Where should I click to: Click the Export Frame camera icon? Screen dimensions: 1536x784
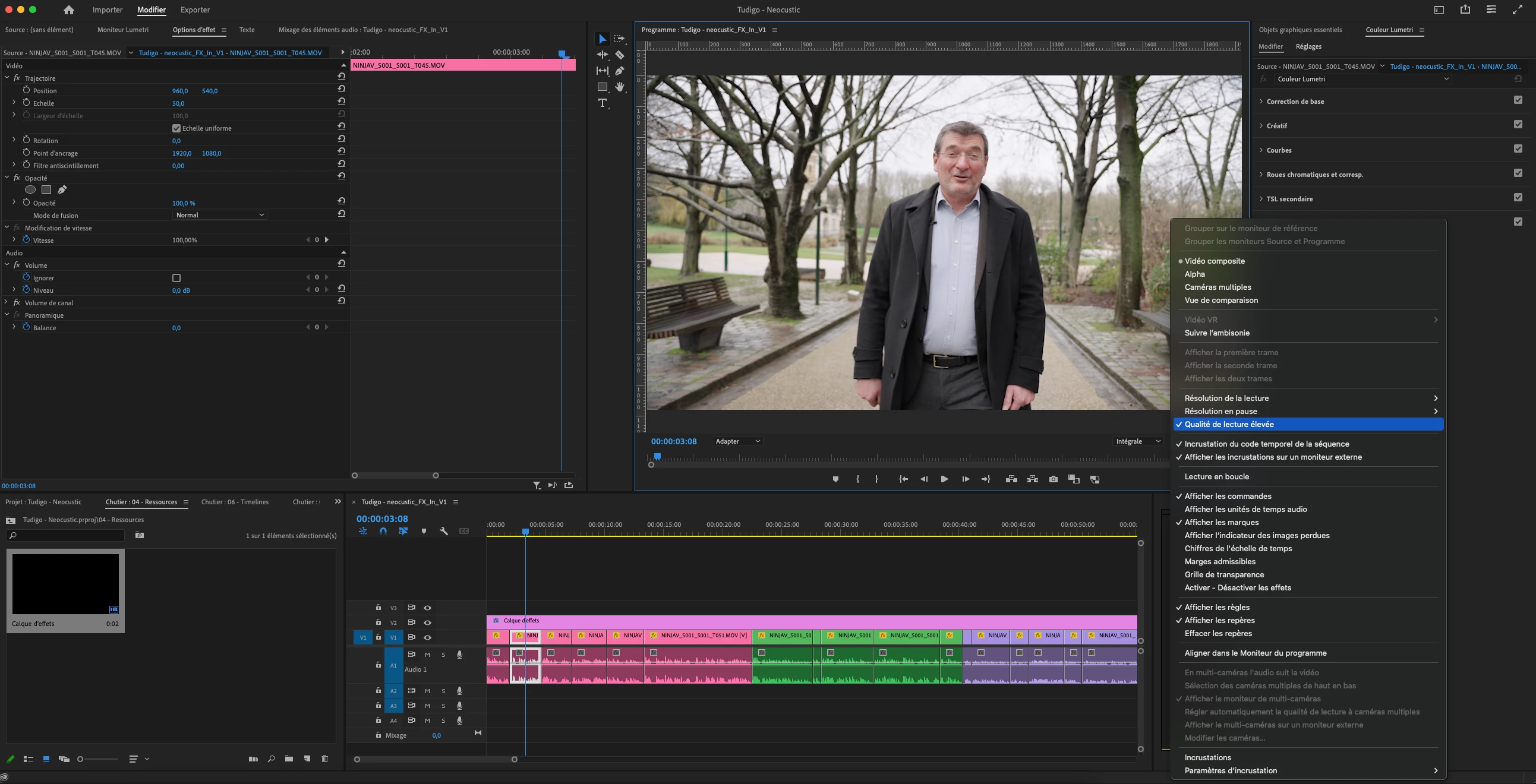1053,479
